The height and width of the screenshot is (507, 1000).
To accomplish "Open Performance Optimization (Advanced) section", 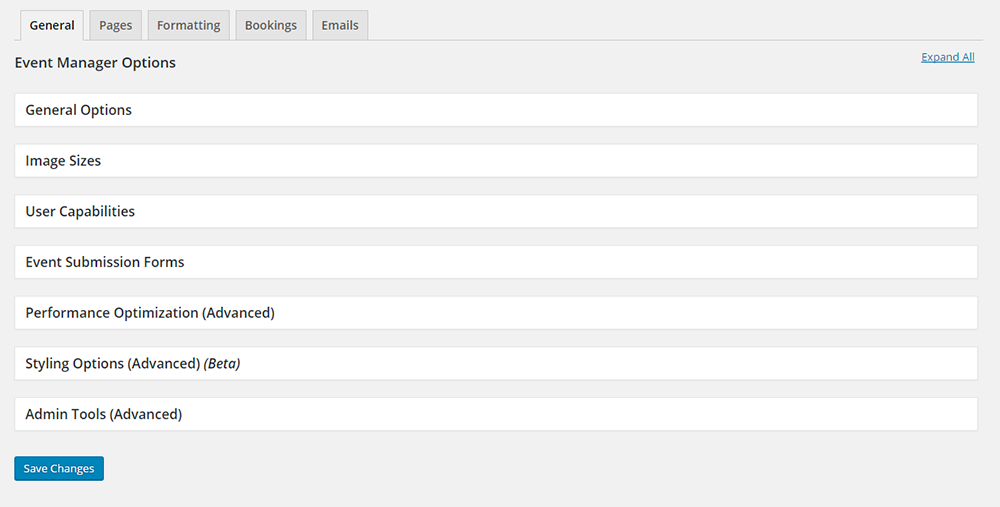I will [496, 312].
